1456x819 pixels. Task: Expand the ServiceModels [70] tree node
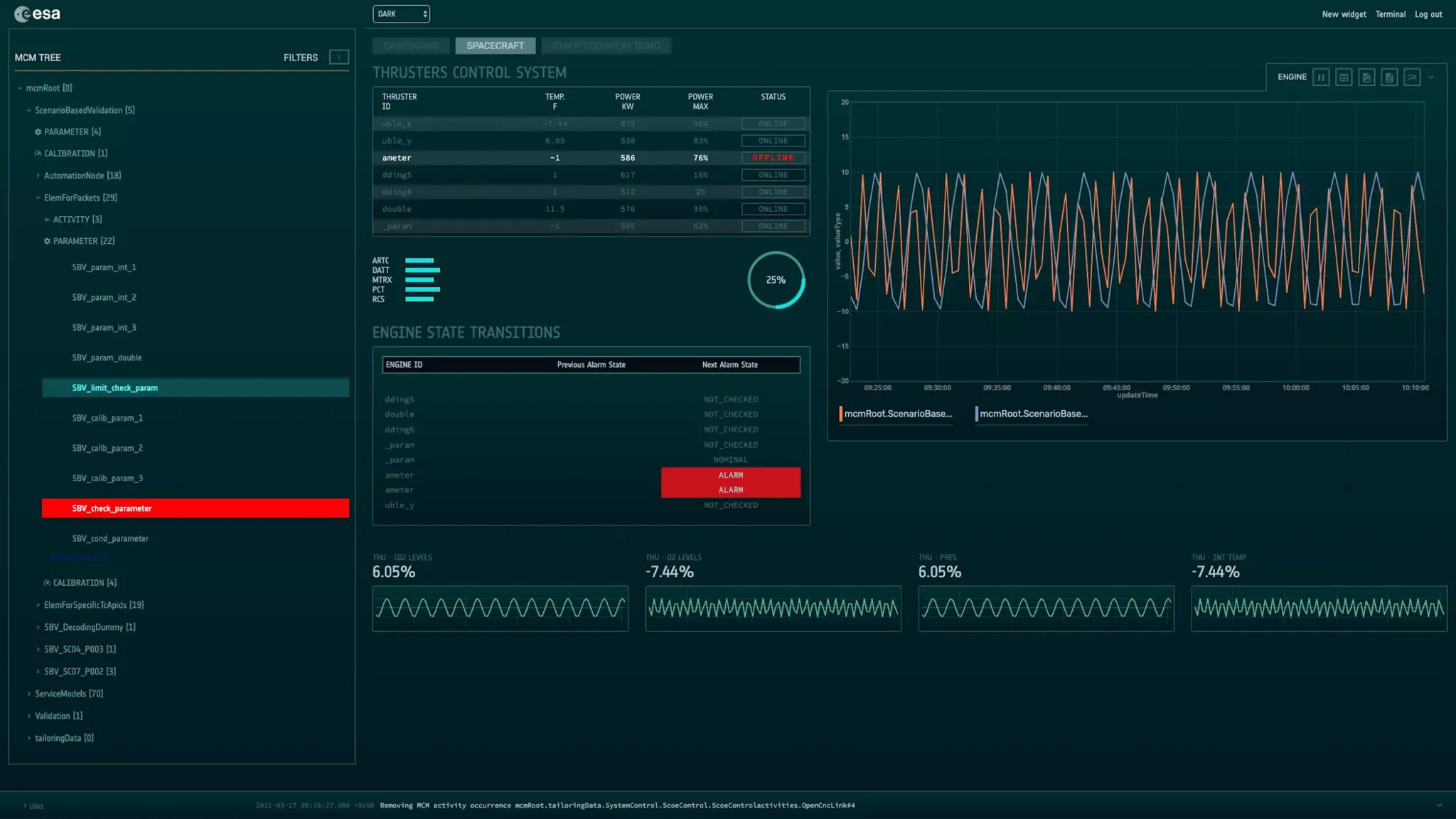coord(29,694)
